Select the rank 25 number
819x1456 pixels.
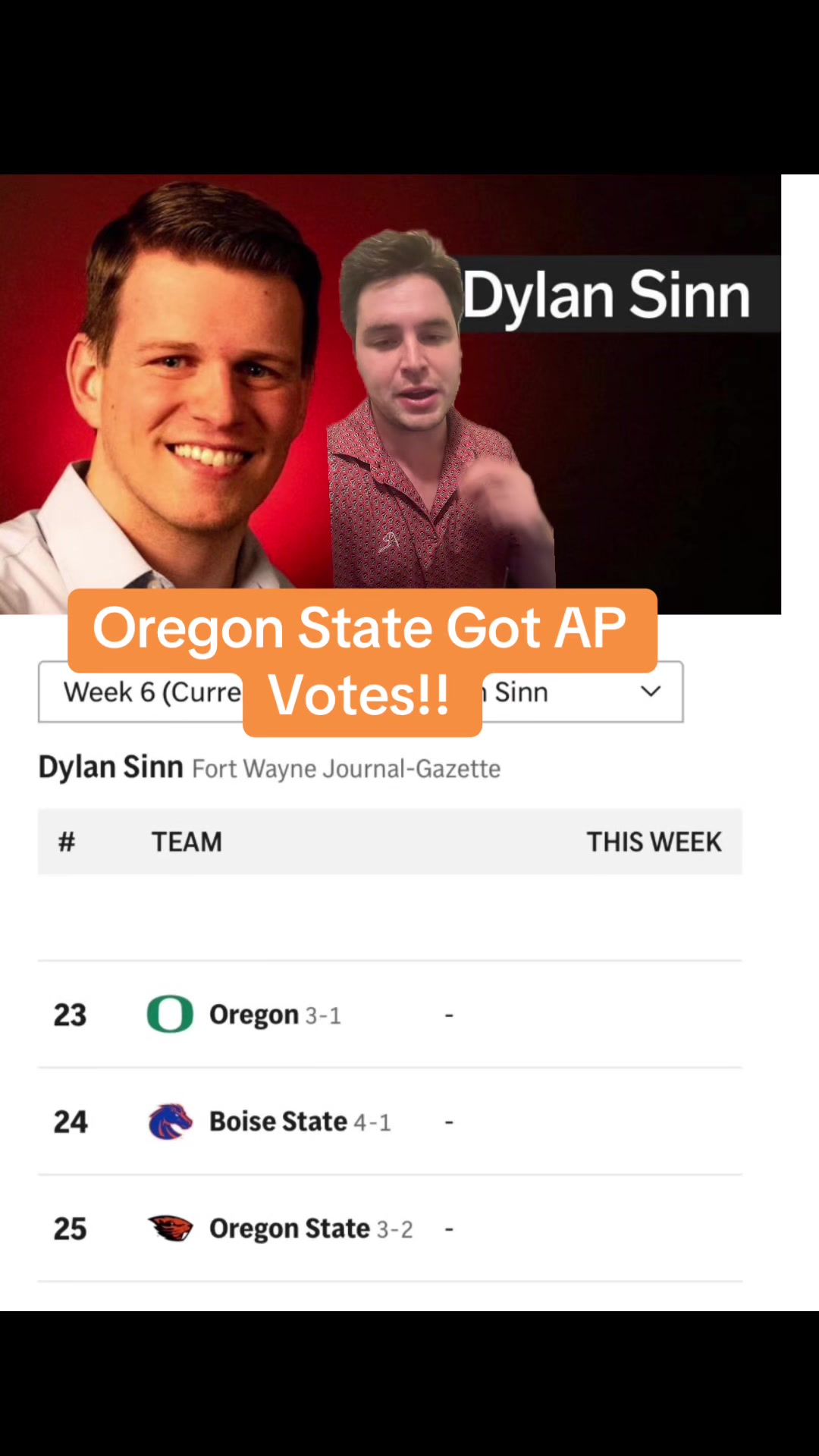(71, 1228)
